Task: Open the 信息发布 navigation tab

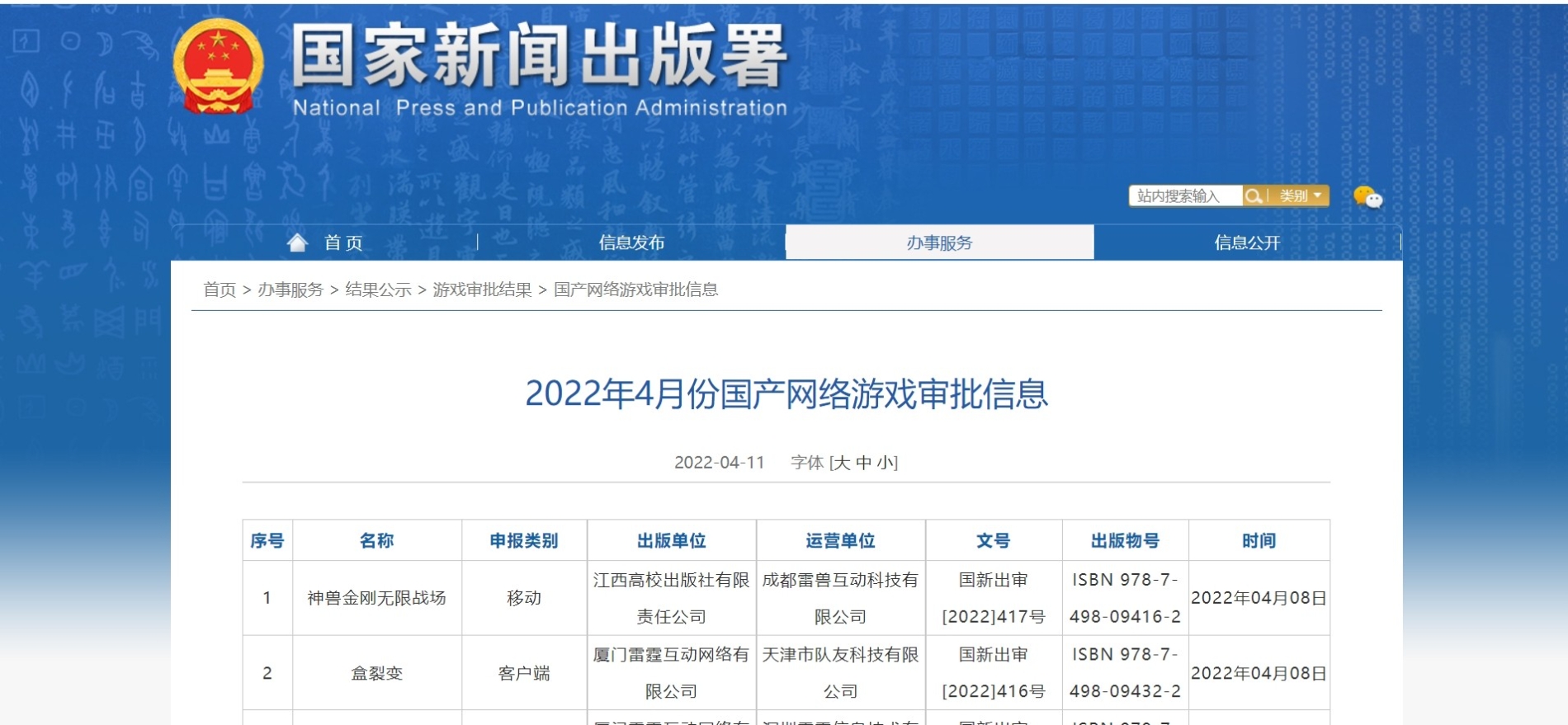Action: pos(631,242)
